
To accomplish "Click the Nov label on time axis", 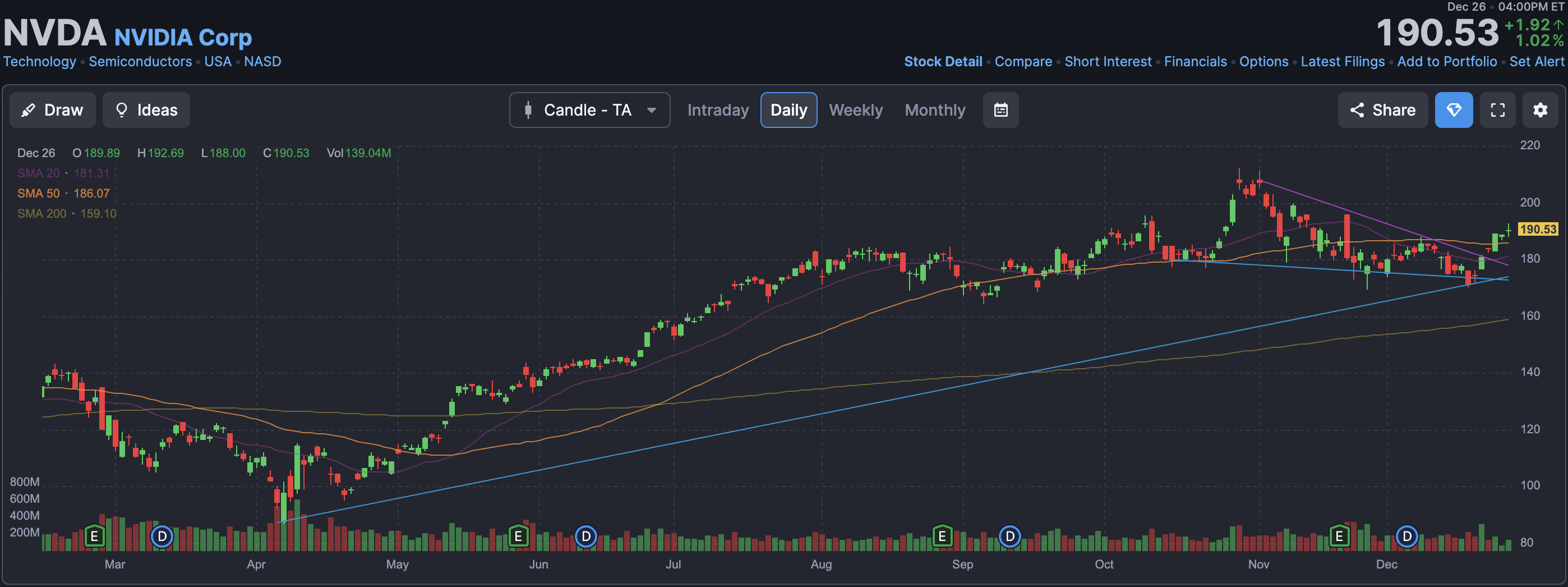I will tap(1258, 564).
